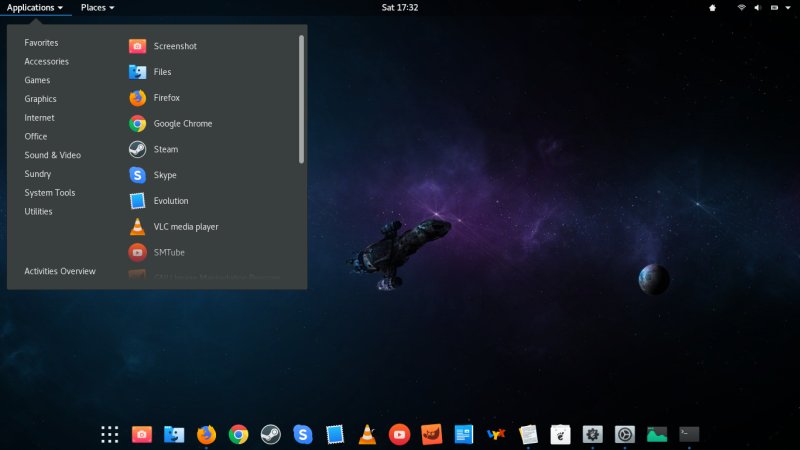Viewport: 800px width, 450px height.
Task: Open the Terminal icon in the dock
Action: coord(688,434)
